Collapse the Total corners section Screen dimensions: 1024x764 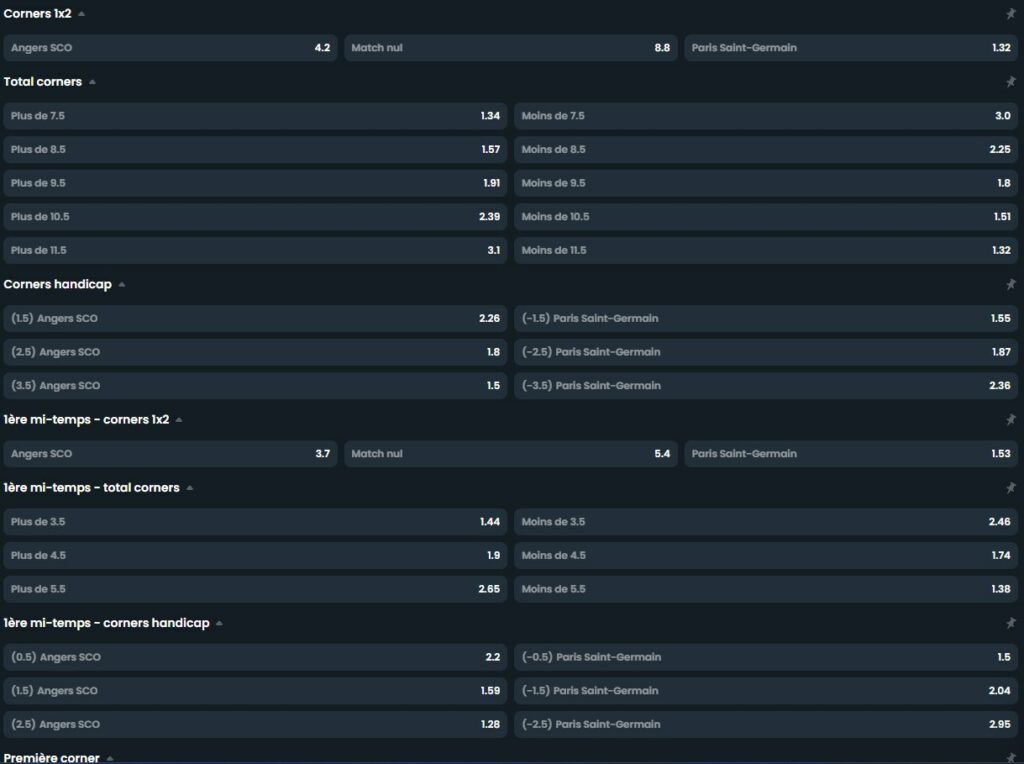pyautogui.click(x=92, y=82)
